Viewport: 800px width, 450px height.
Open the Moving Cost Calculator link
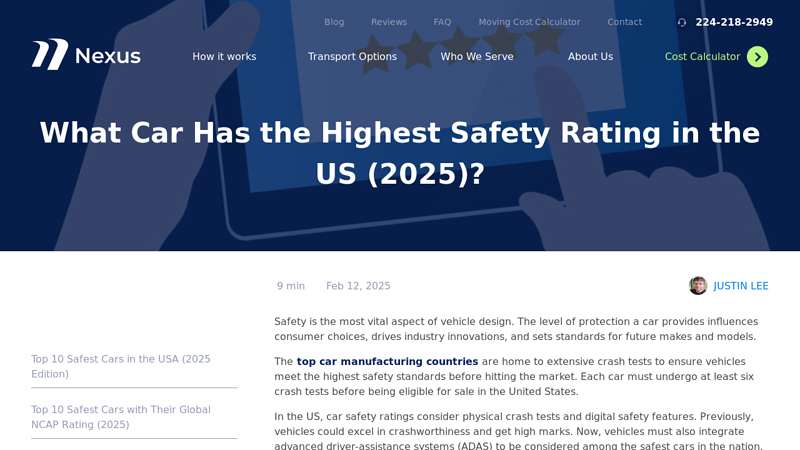click(529, 22)
